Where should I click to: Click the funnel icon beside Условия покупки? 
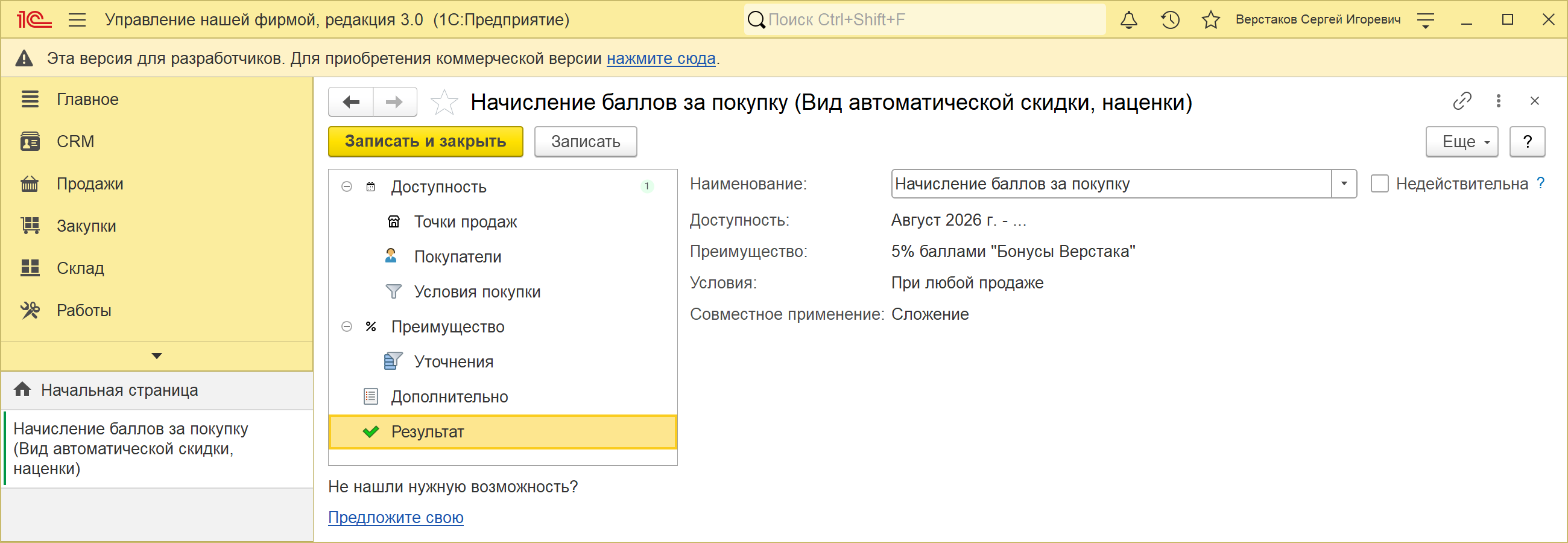pyautogui.click(x=394, y=291)
